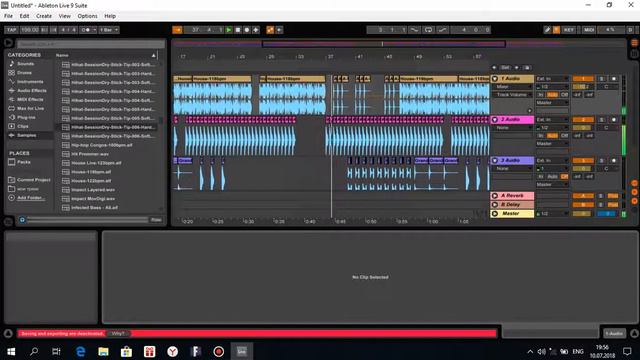Click the Why? button in status bar
Image resolution: width=640 pixels, height=360 pixels.
point(118,333)
